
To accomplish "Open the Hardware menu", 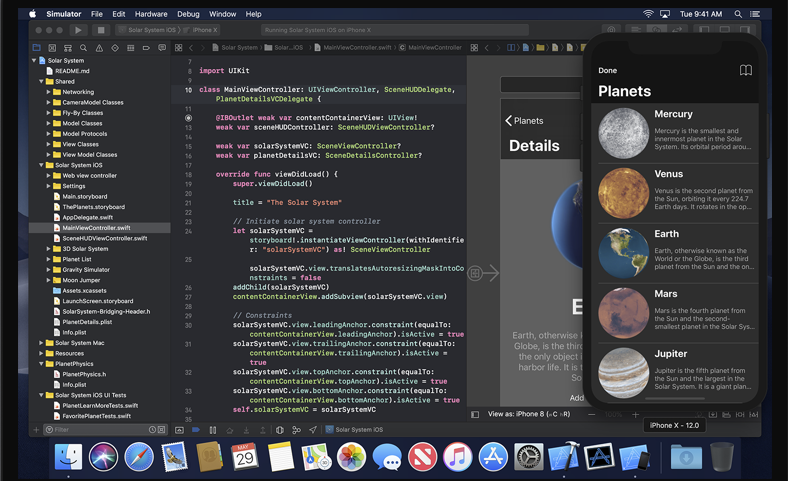I will [151, 14].
